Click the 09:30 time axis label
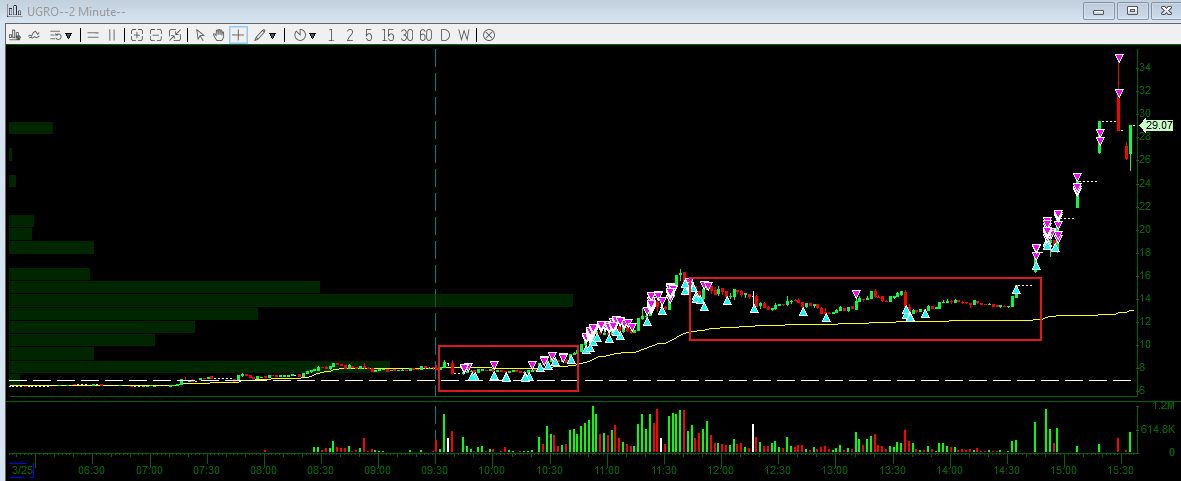The width and height of the screenshot is (1181, 481). [x=435, y=469]
